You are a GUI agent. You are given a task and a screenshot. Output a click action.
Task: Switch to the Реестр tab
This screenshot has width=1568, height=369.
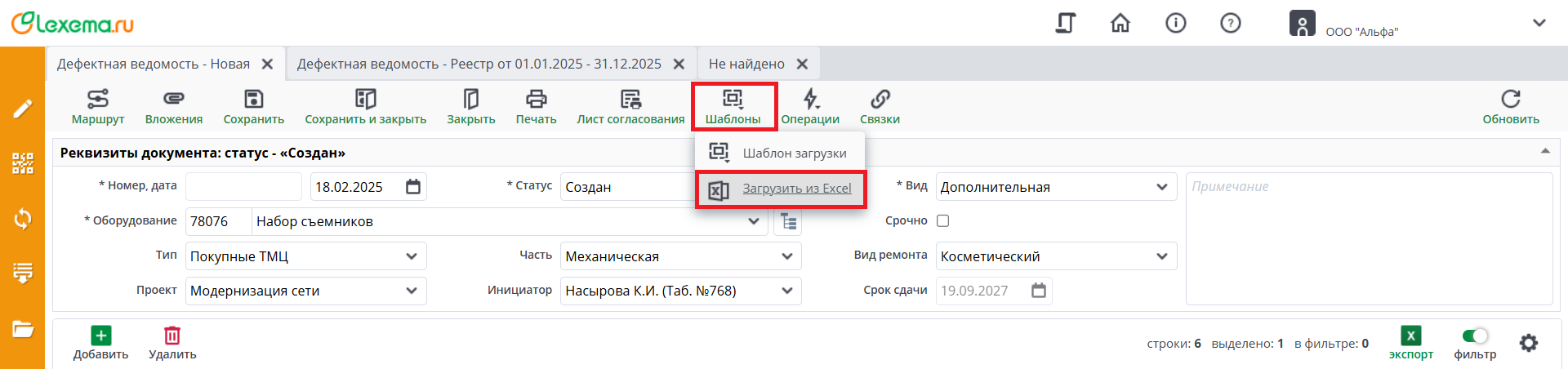(x=479, y=64)
